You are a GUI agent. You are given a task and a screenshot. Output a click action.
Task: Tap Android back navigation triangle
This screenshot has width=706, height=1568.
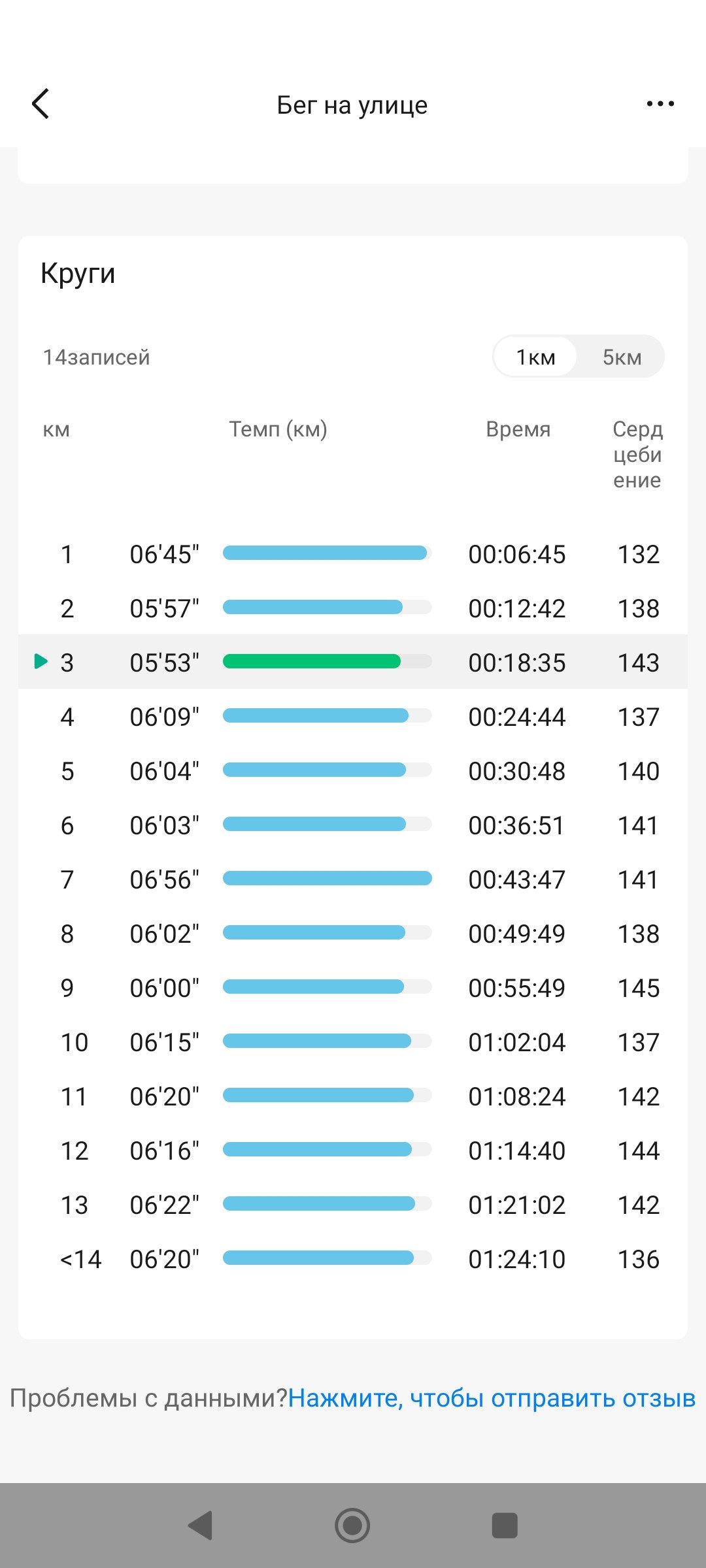[201, 1526]
